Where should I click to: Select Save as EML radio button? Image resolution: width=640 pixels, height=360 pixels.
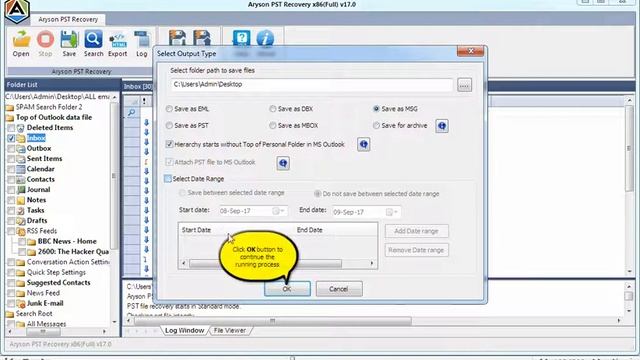point(169,109)
